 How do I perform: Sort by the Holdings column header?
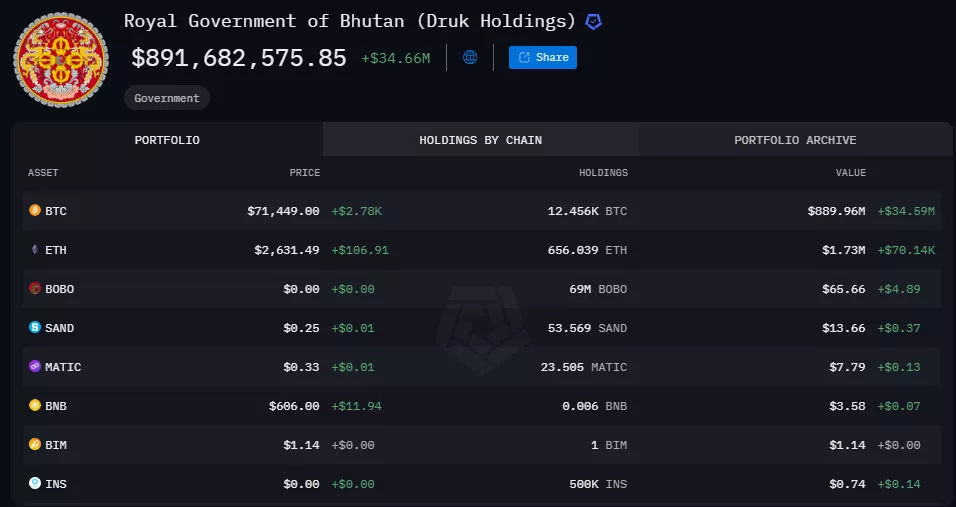(x=603, y=173)
